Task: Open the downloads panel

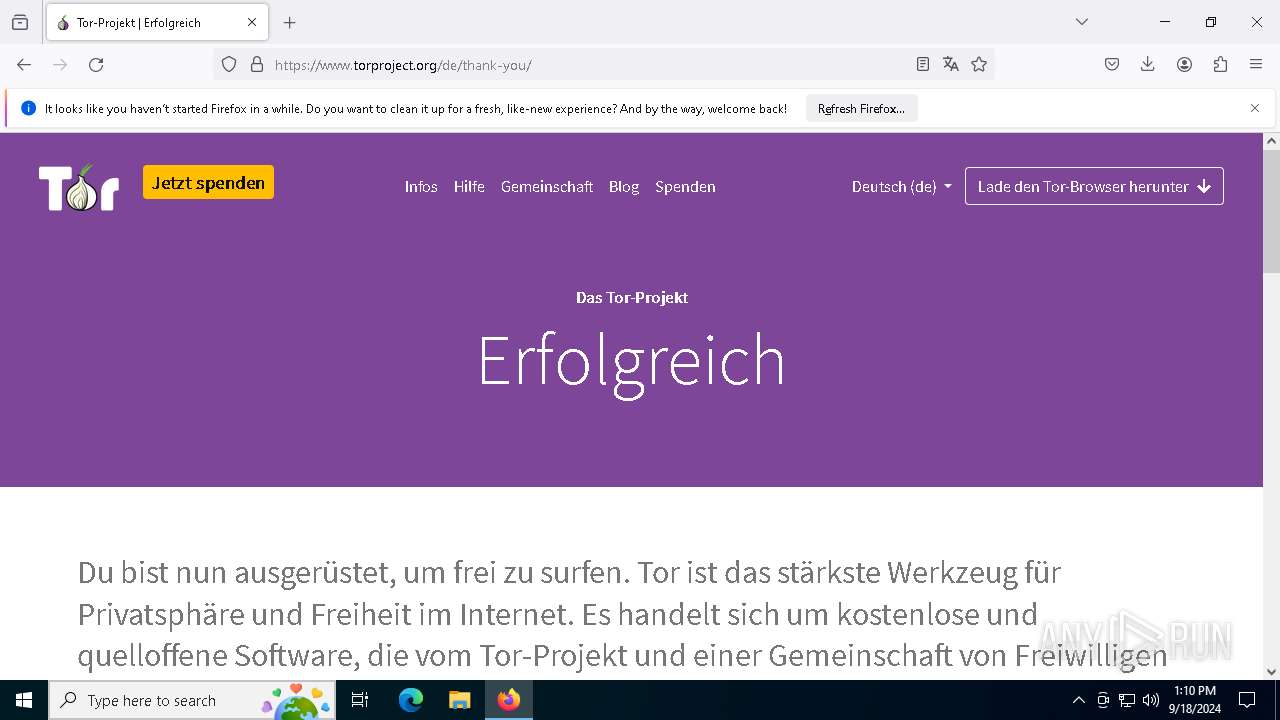Action: [1148, 65]
